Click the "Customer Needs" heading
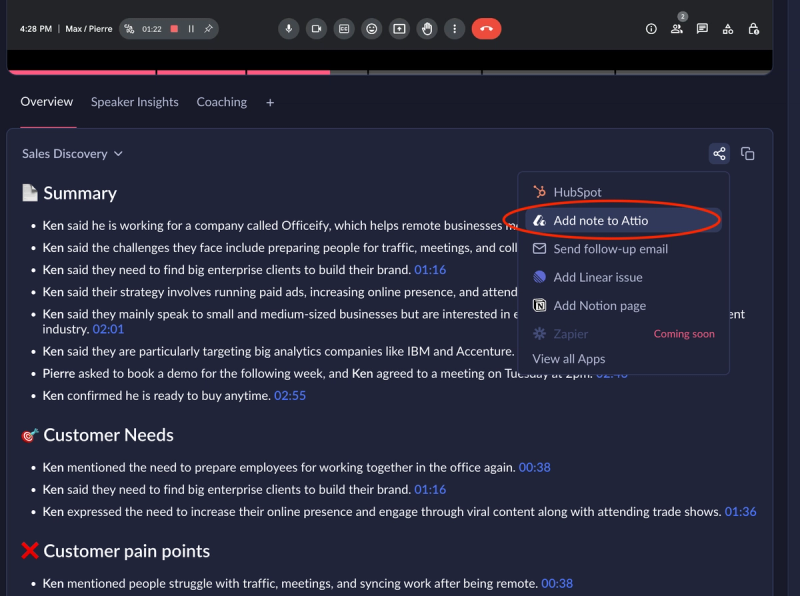800x596 pixels. click(x=108, y=435)
